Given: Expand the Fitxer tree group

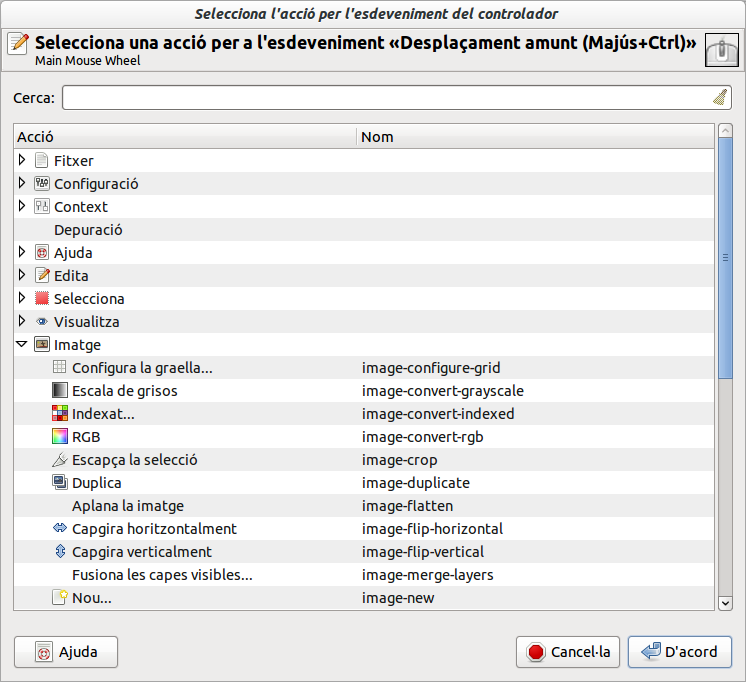Looking at the screenshot, I should click(22, 160).
